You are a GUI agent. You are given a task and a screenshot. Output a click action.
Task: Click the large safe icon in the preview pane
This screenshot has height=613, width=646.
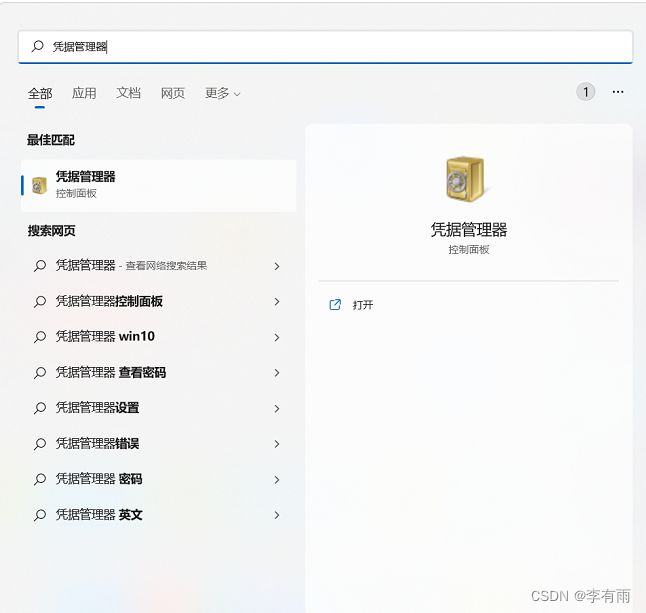[x=466, y=179]
